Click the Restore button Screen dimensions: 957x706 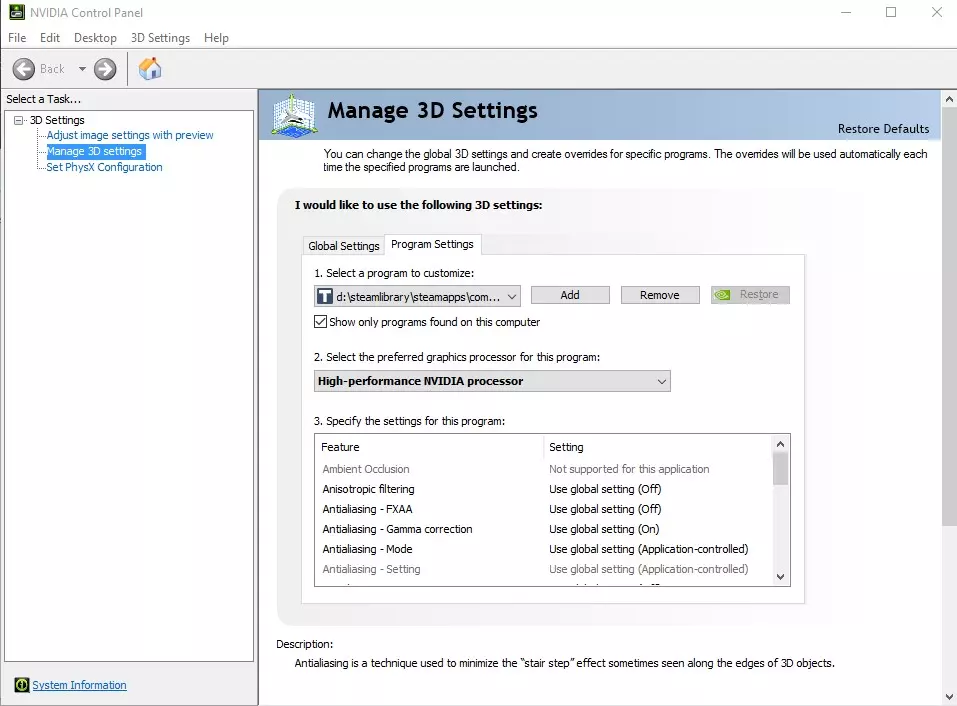pos(750,295)
